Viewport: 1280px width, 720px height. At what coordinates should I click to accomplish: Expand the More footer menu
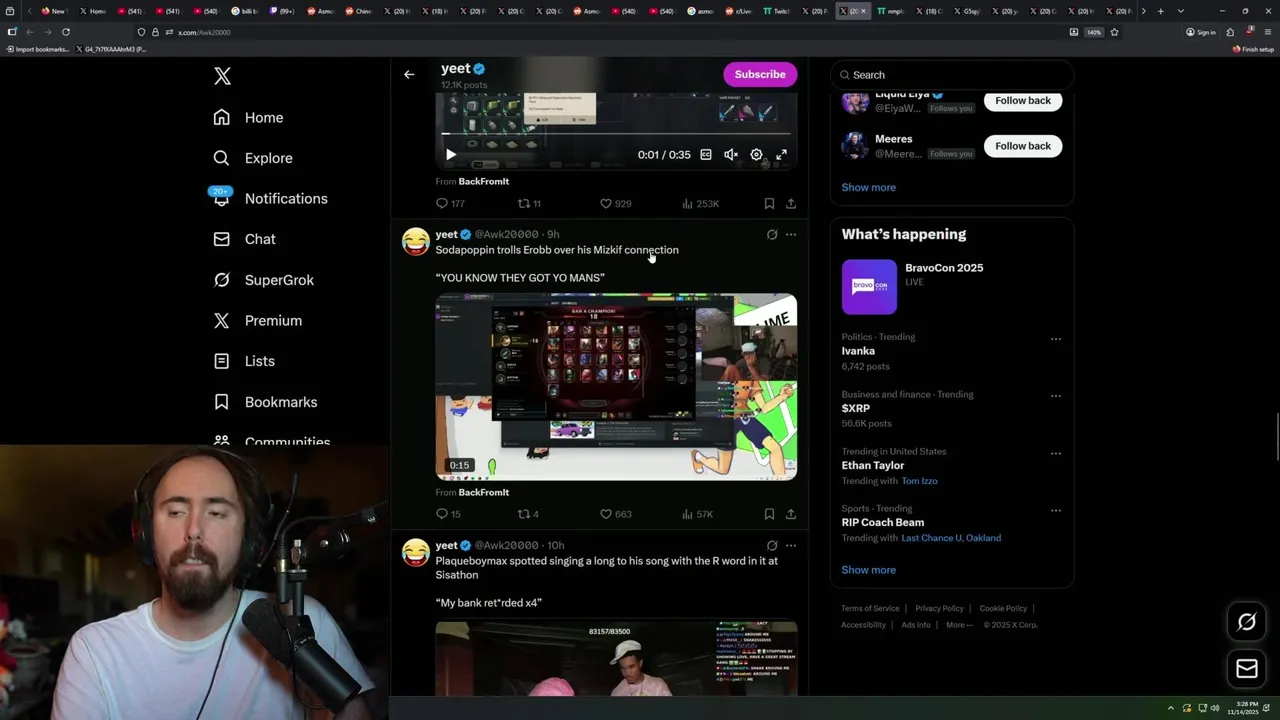(x=959, y=625)
